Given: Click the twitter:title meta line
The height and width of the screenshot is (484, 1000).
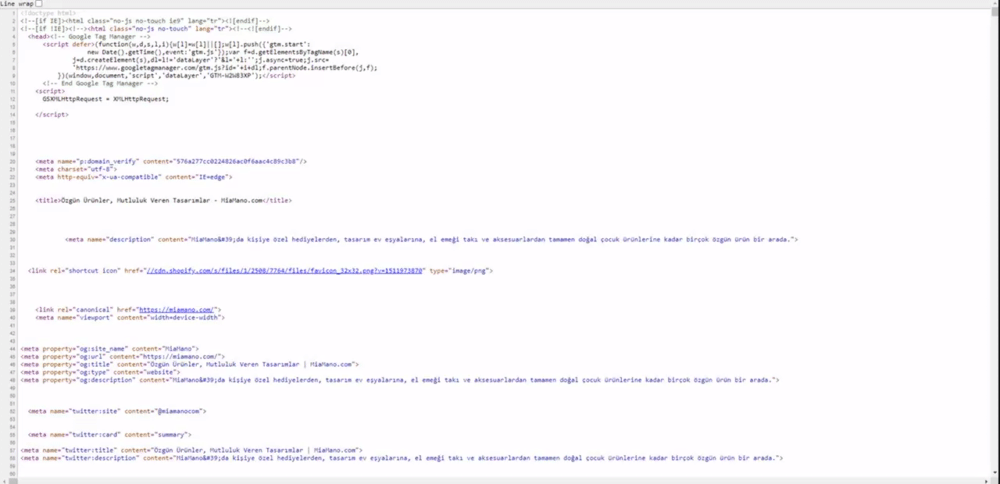Looking at the screenshot, I should (x=191, y=450).
